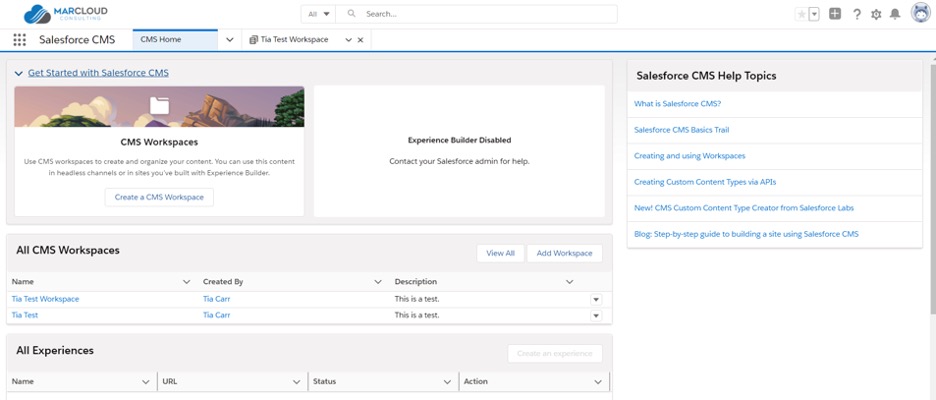Open the CMS Home tab menu chevron
This screenshot has height=400, width=936.
pos(230,40)
